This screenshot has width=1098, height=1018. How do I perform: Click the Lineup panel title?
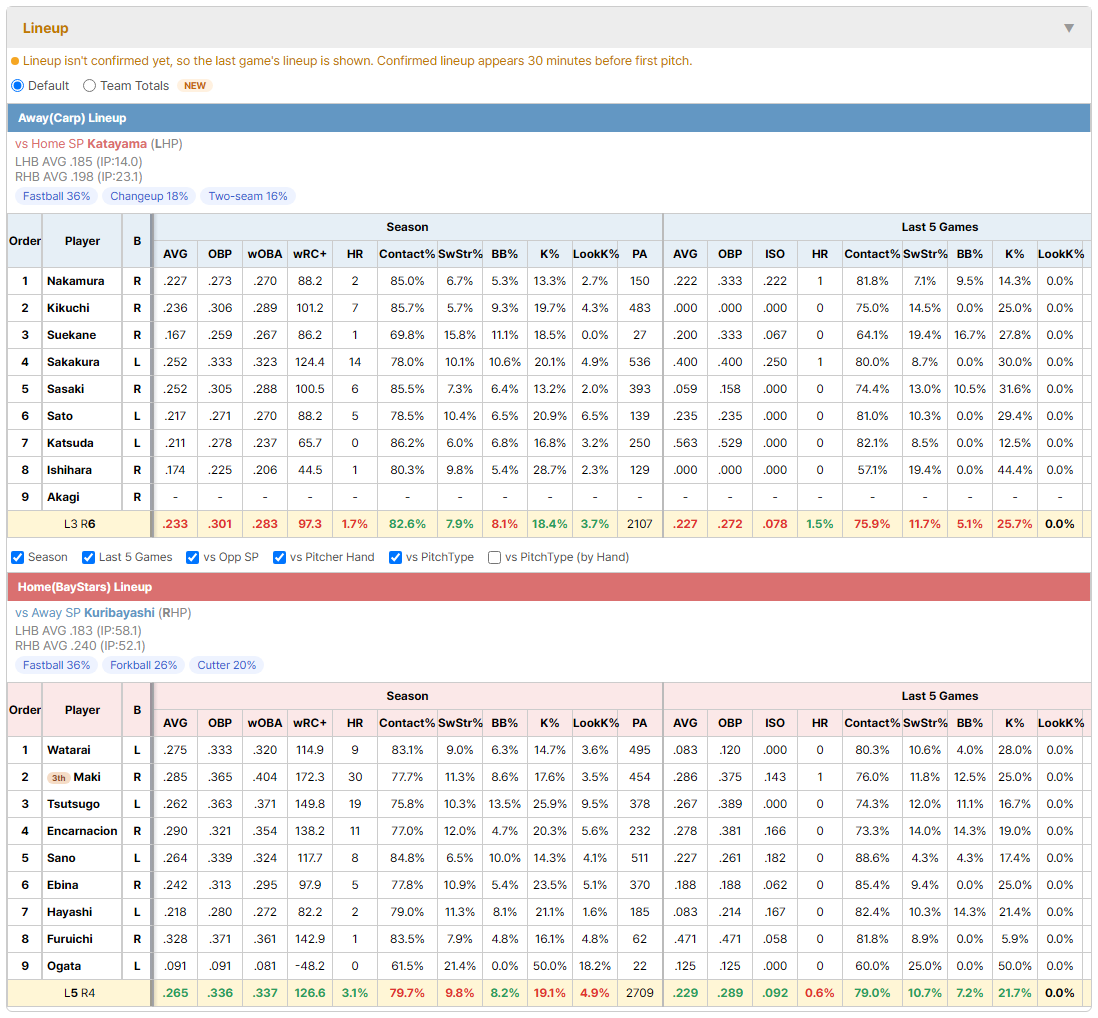click(x=46, y=28)
